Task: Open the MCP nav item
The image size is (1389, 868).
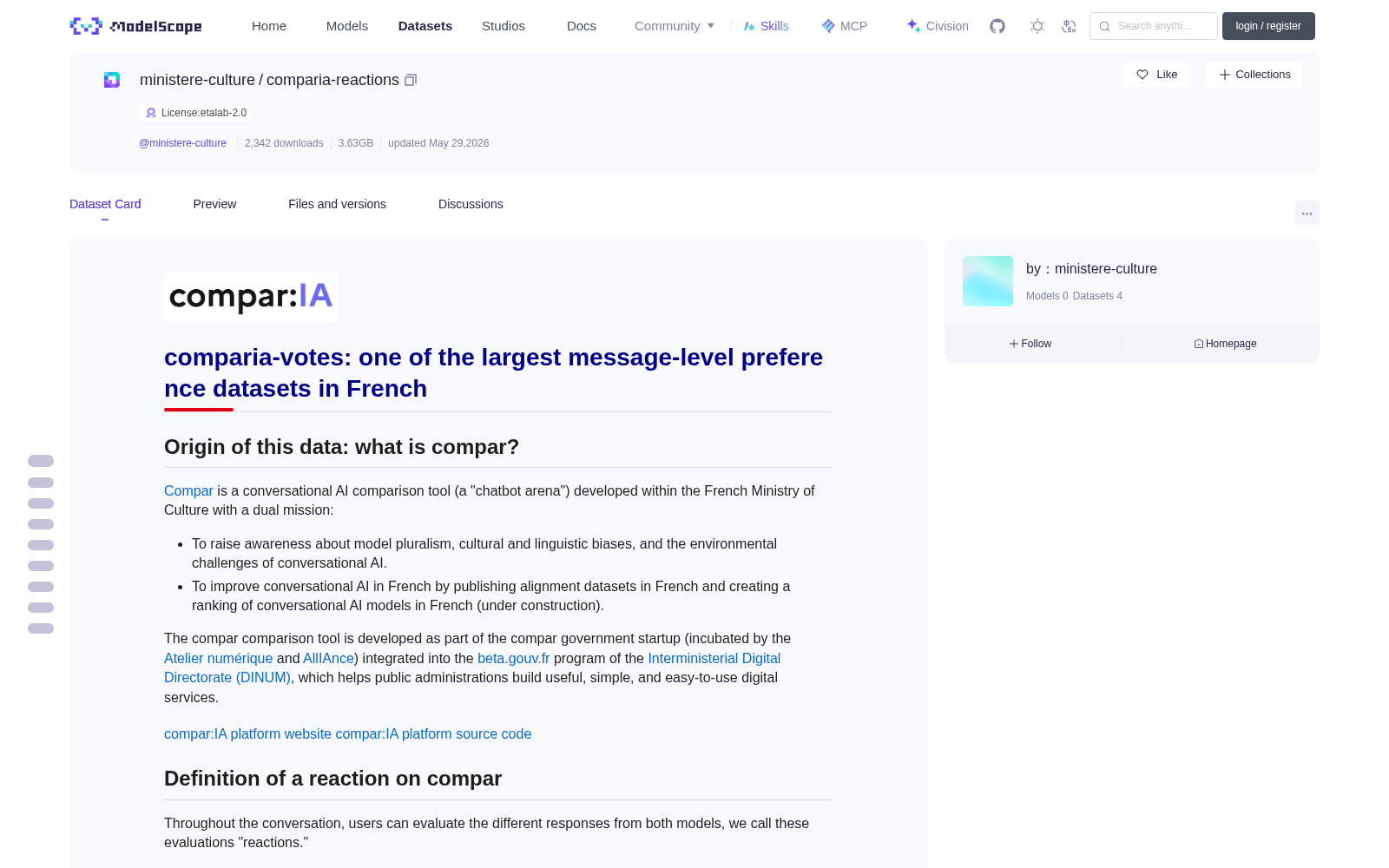Action: click(844, 26)
